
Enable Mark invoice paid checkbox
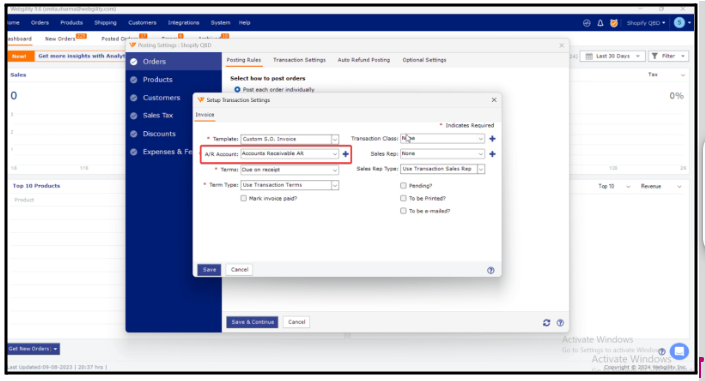[x=243, y=198]
